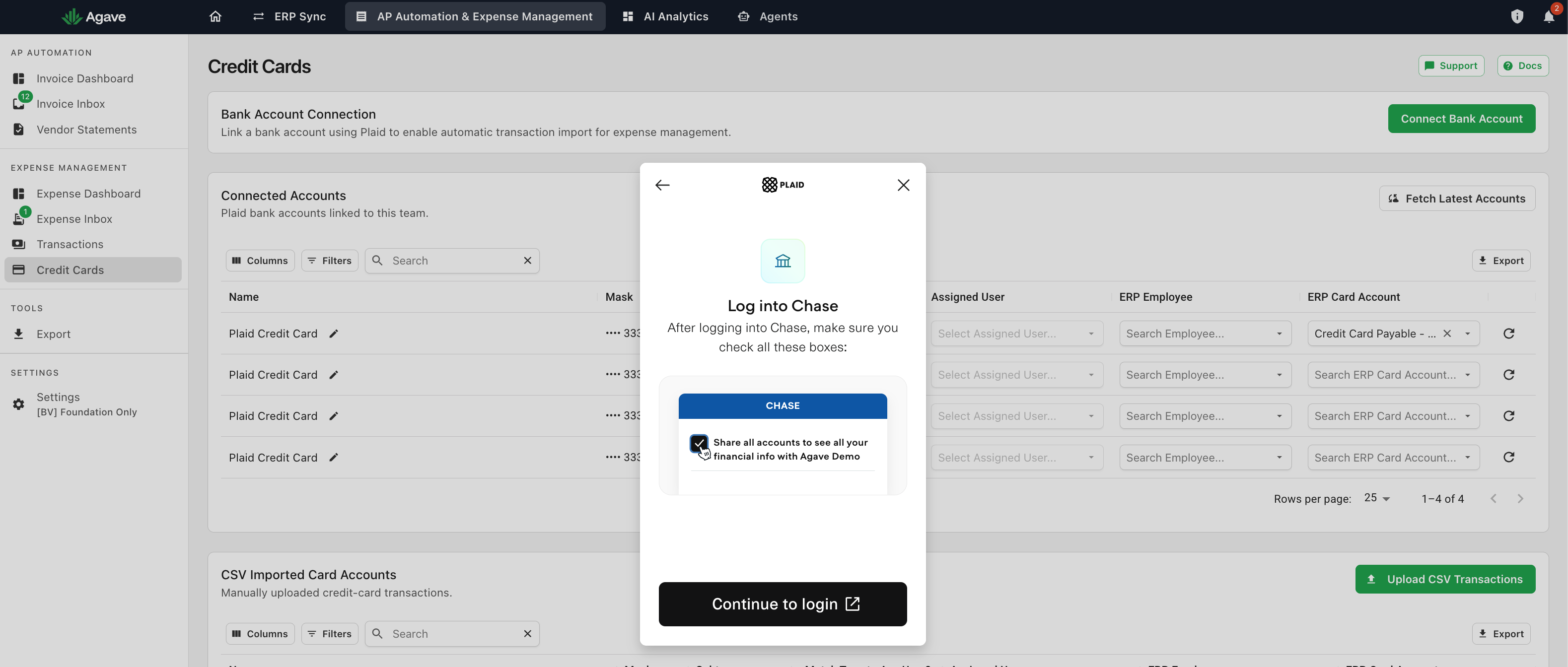Go to the next table page
The height and width of the screenshot is (667, 1568).
(x=1520, y=498)
